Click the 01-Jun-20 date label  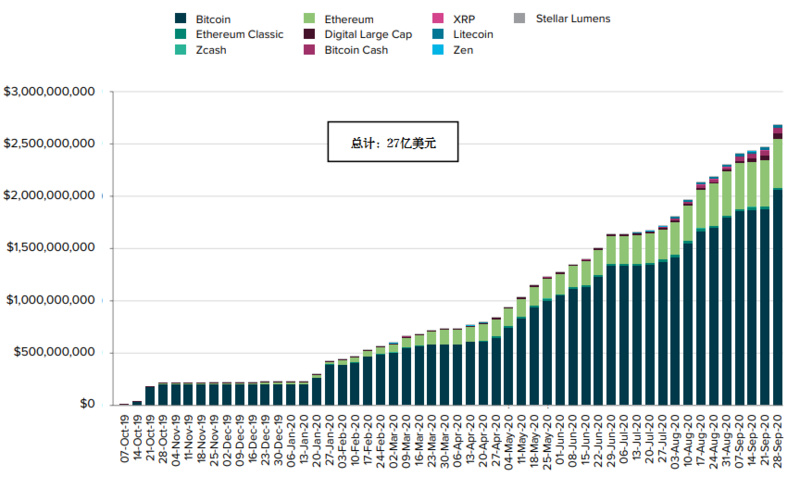point(560,439)
